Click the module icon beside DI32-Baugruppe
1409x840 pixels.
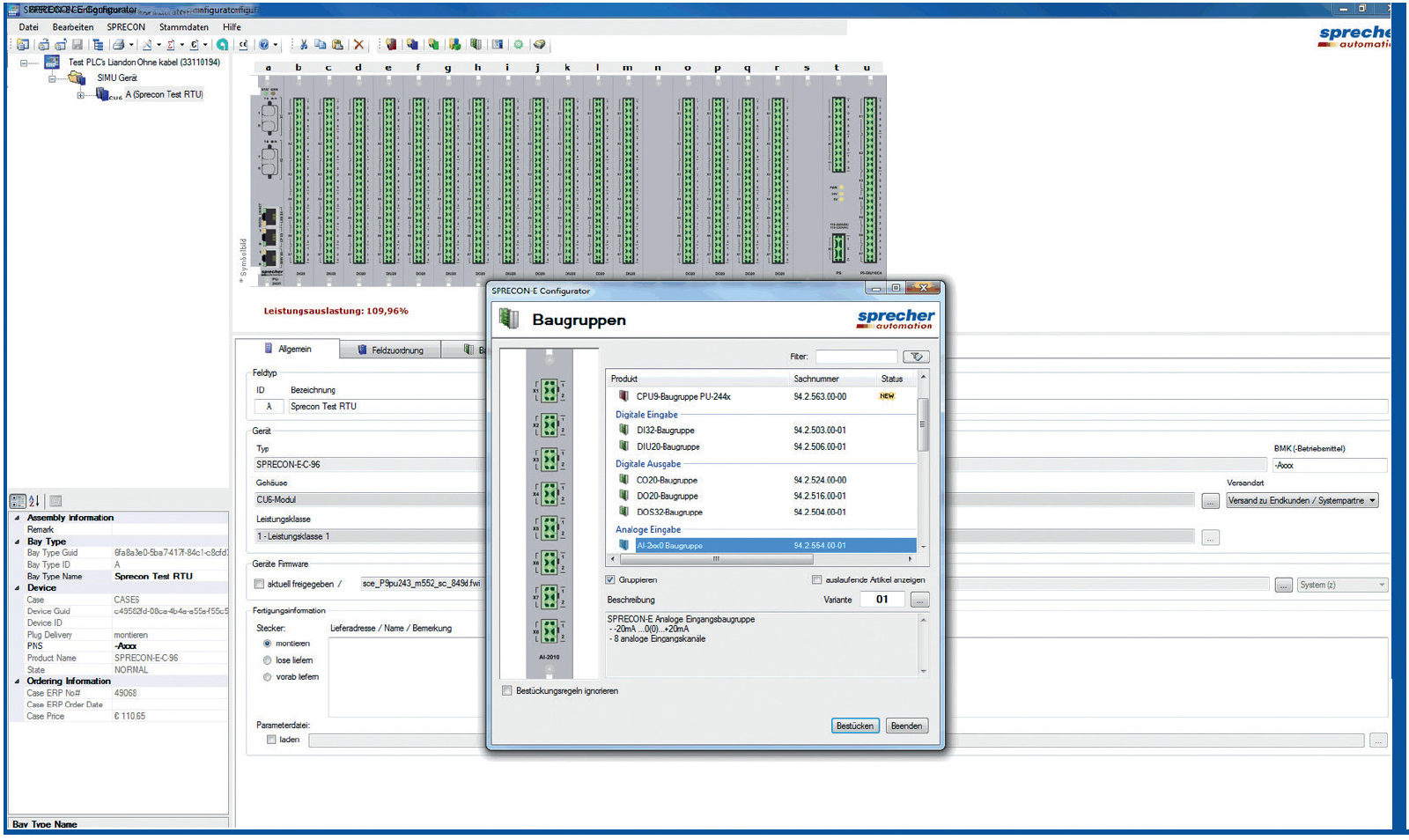tap(623, 430)
